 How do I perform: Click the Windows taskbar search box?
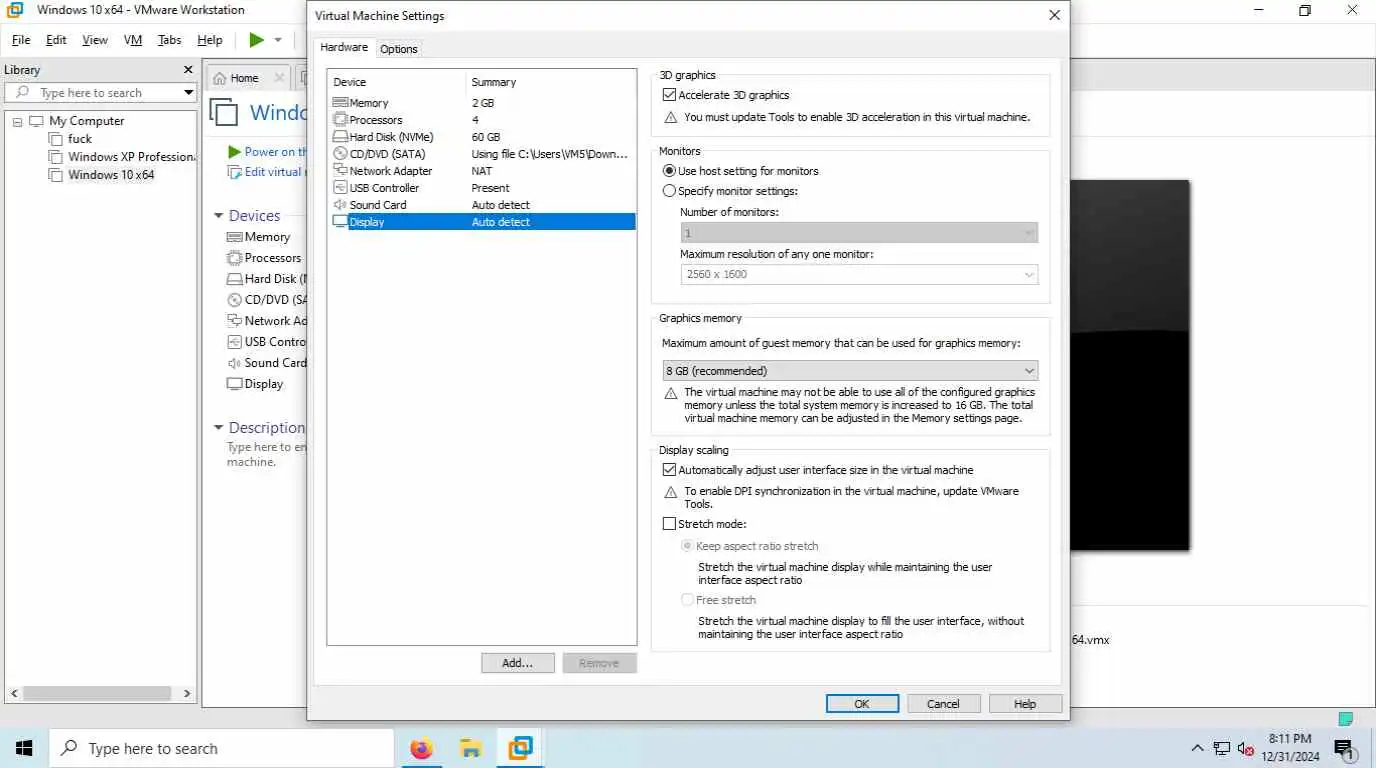(221, 748)
